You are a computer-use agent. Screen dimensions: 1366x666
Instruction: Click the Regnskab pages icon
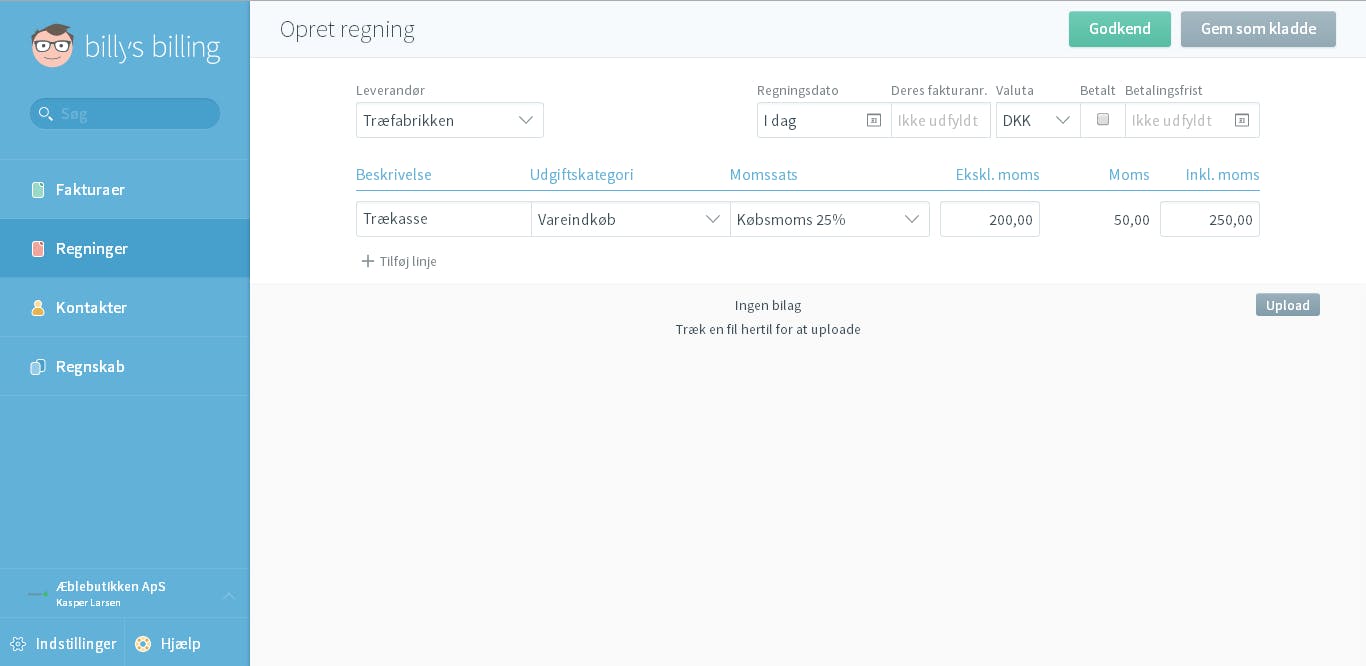tap(38, 367)
